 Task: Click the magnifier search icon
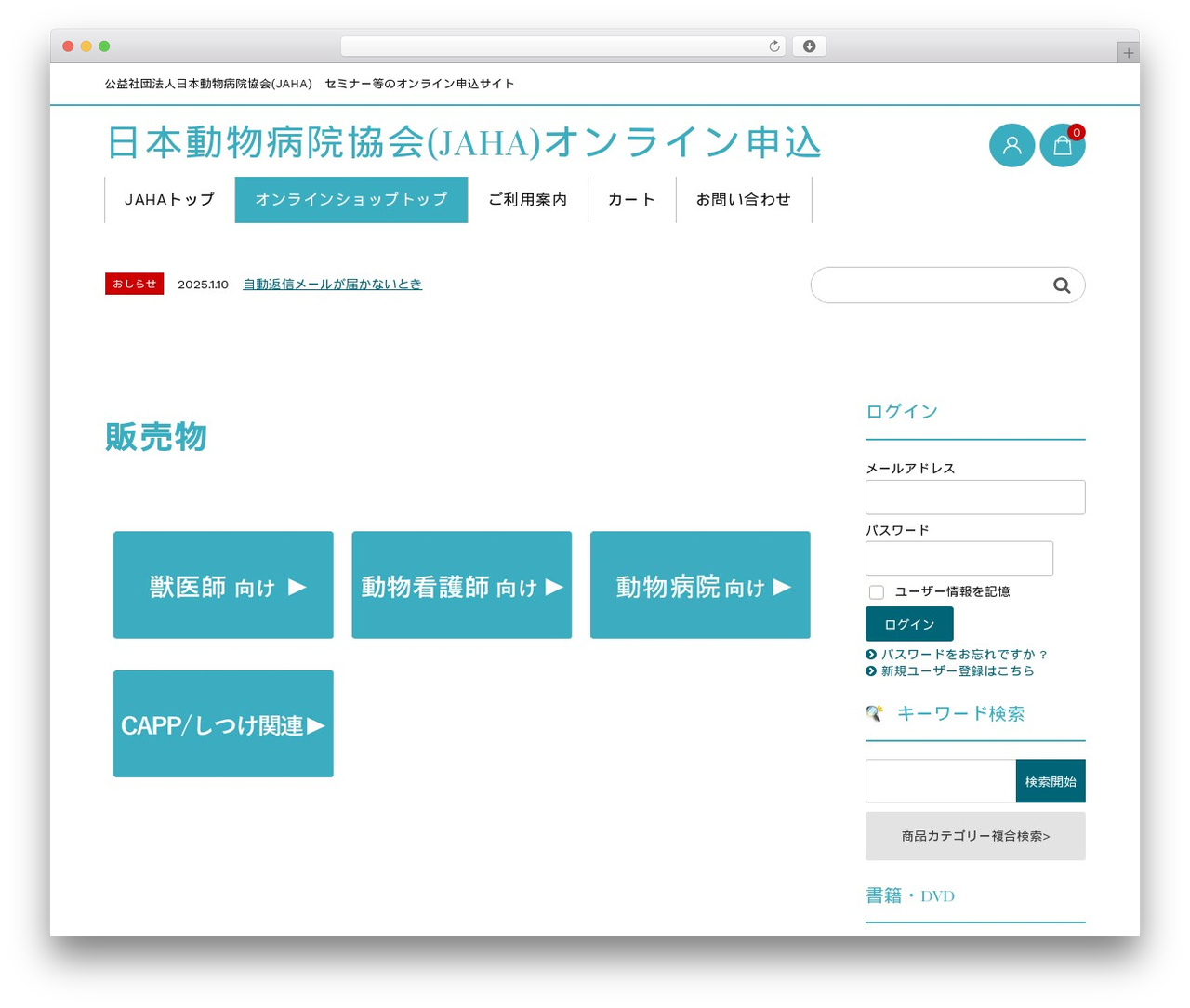1062,285
